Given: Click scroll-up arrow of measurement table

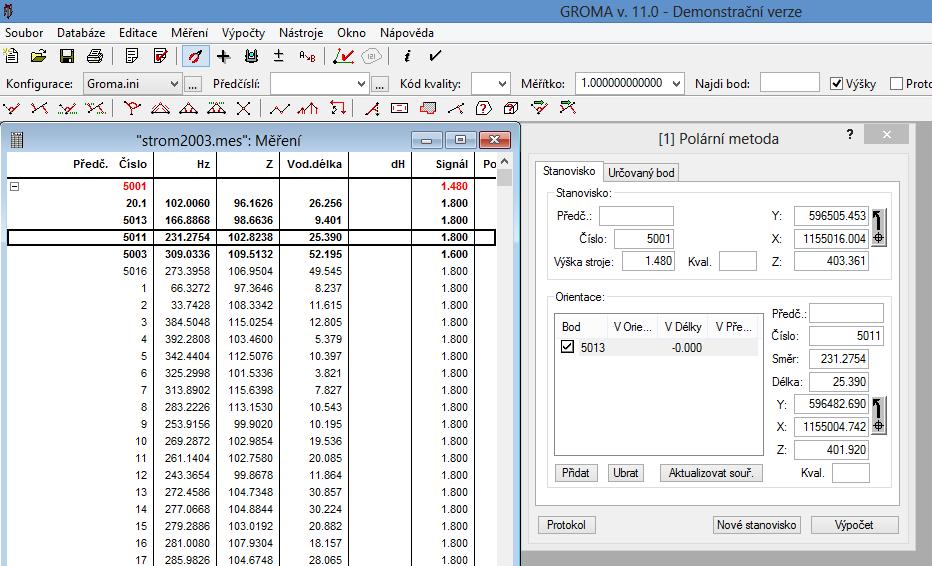Looking at the screenshot, I should click(505, 161).
